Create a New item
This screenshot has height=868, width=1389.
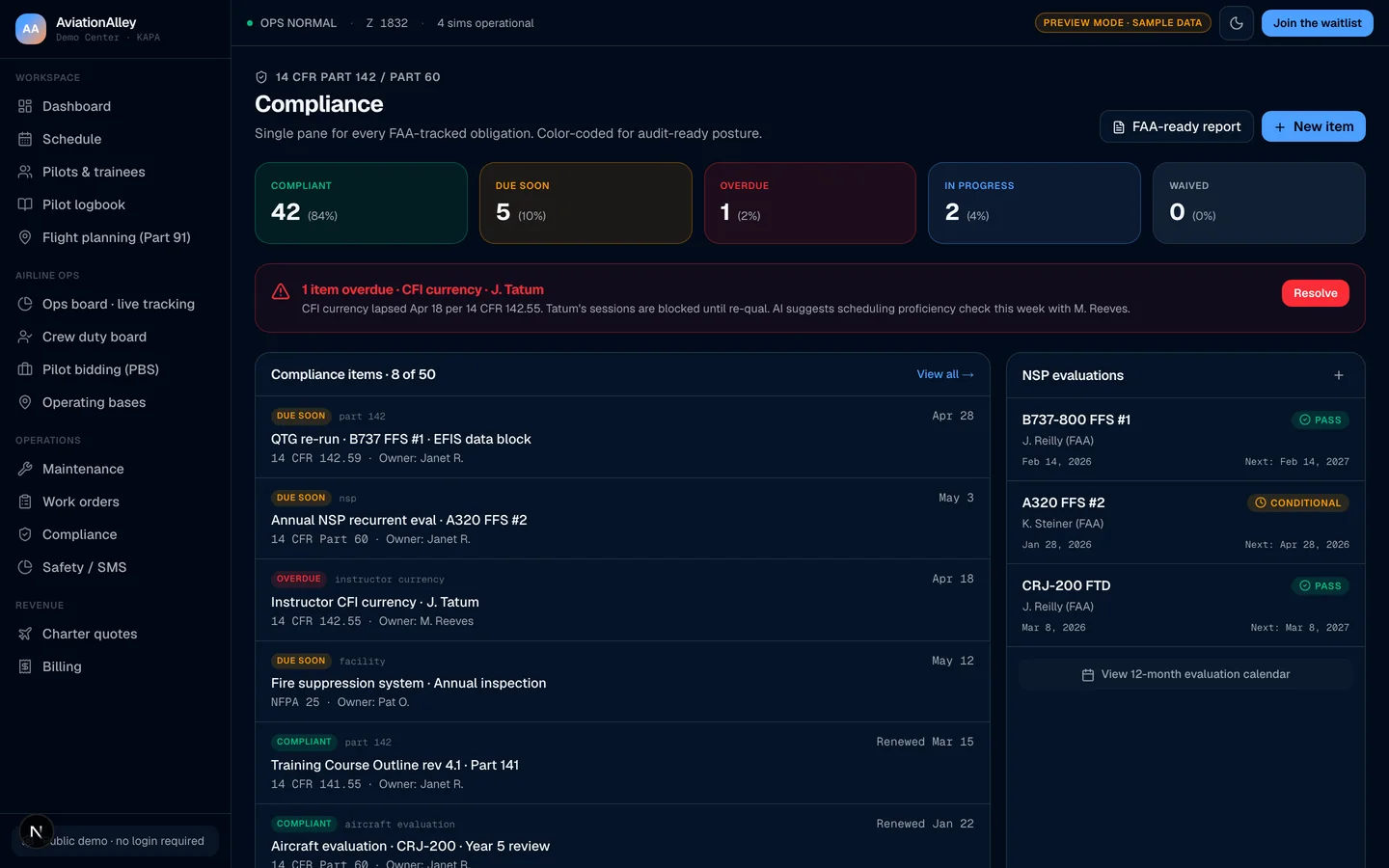pyautogui.click(x=1314, y=126)
